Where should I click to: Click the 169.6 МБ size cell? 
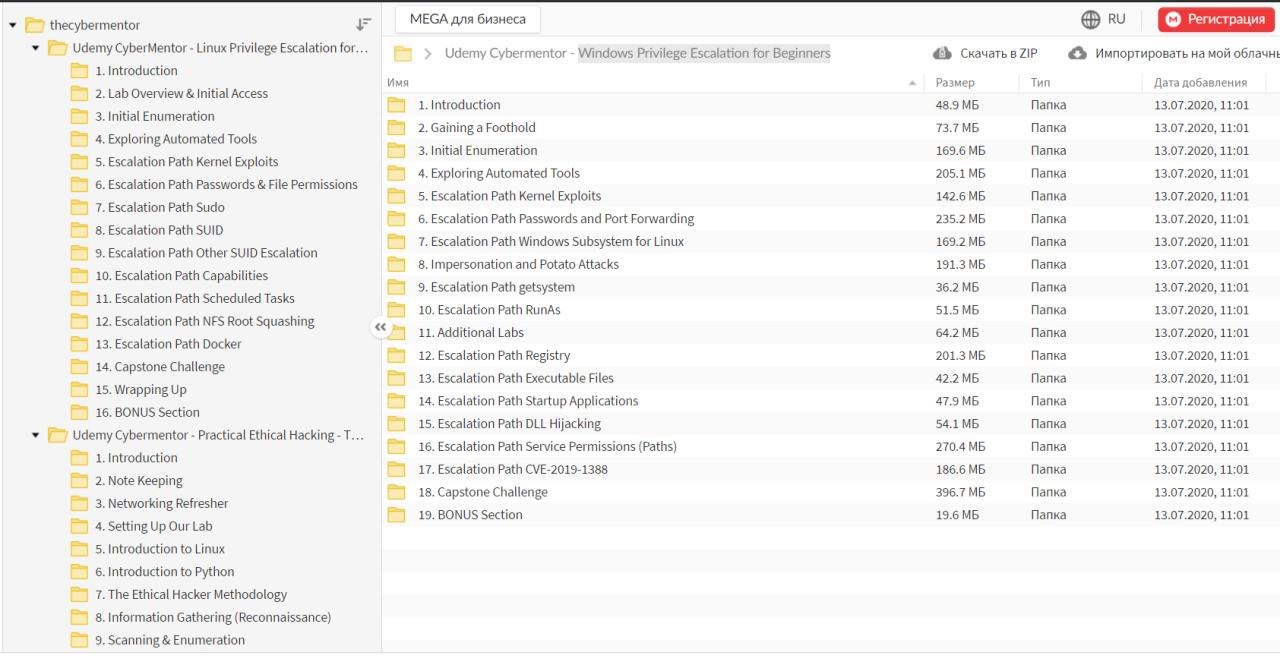point(960,151)
